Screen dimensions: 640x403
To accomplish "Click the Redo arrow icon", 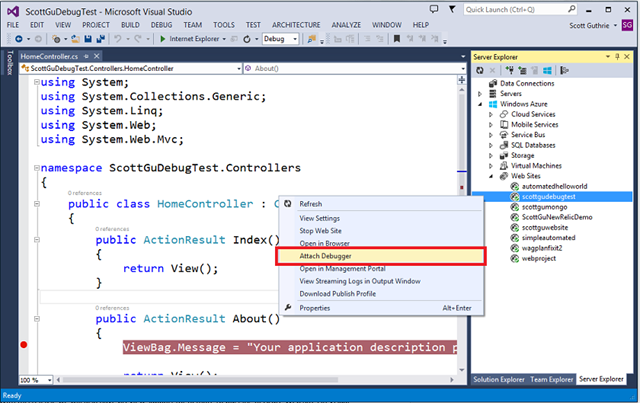I will 138,39.
